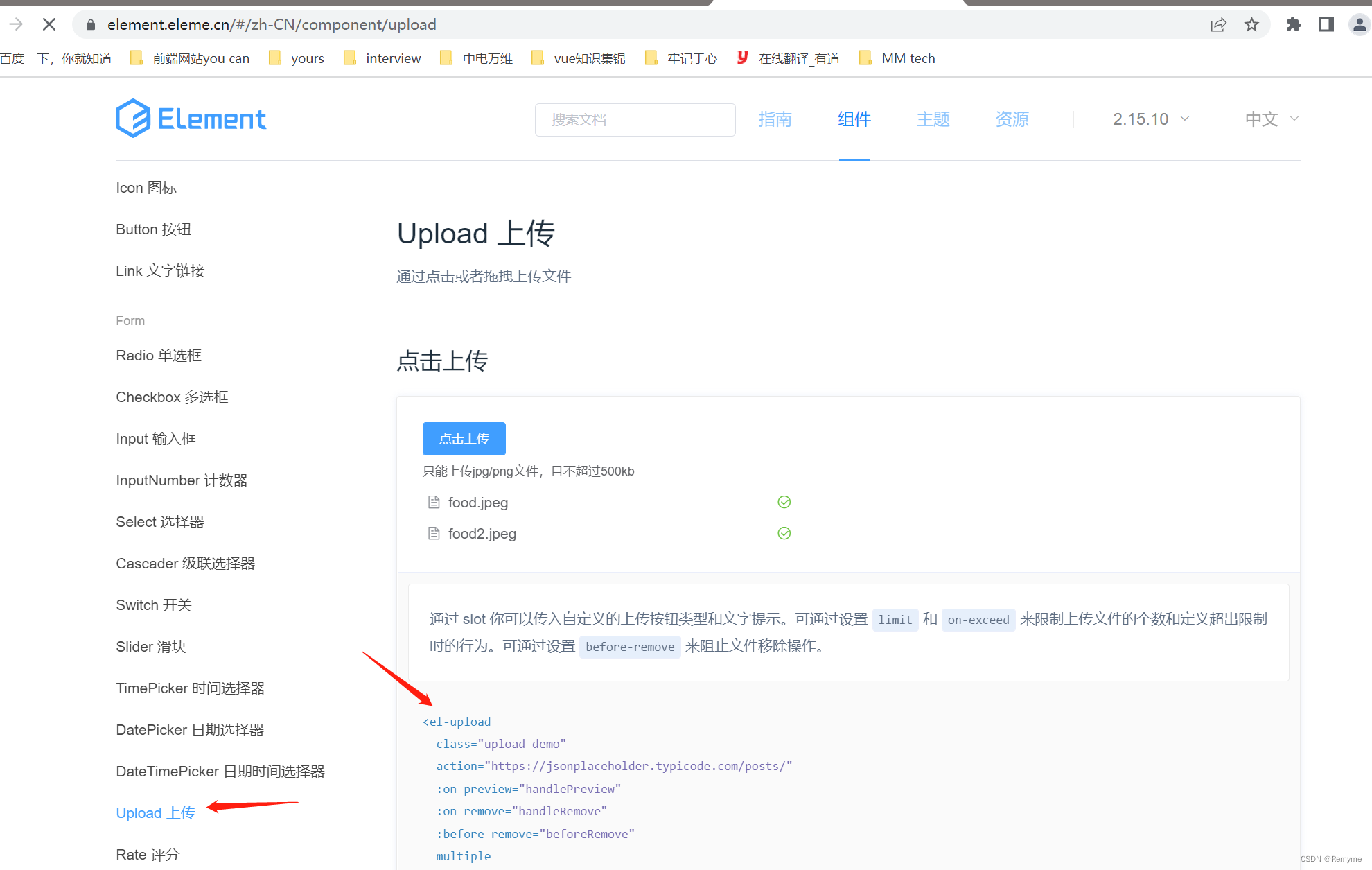
Task: Open the 组件 nav tab
Action: 854,119
